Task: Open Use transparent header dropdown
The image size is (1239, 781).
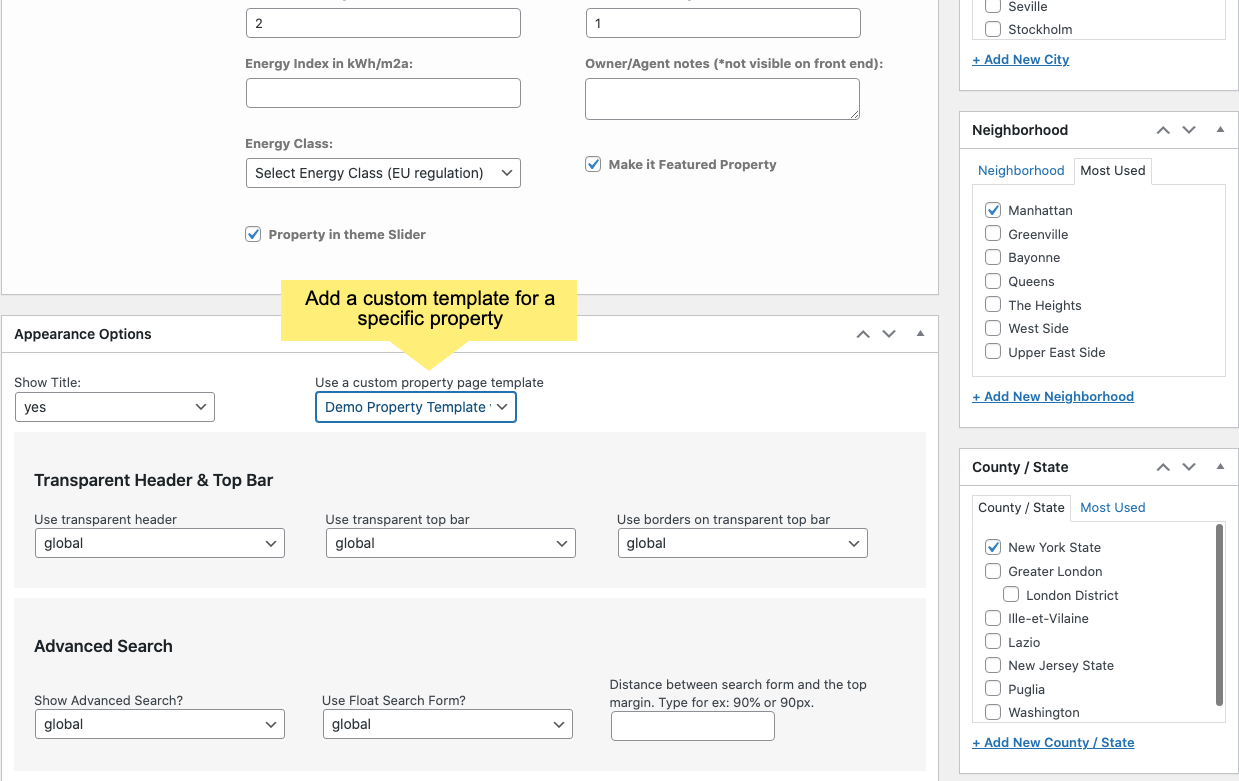Action: click(x=160, y=543)
